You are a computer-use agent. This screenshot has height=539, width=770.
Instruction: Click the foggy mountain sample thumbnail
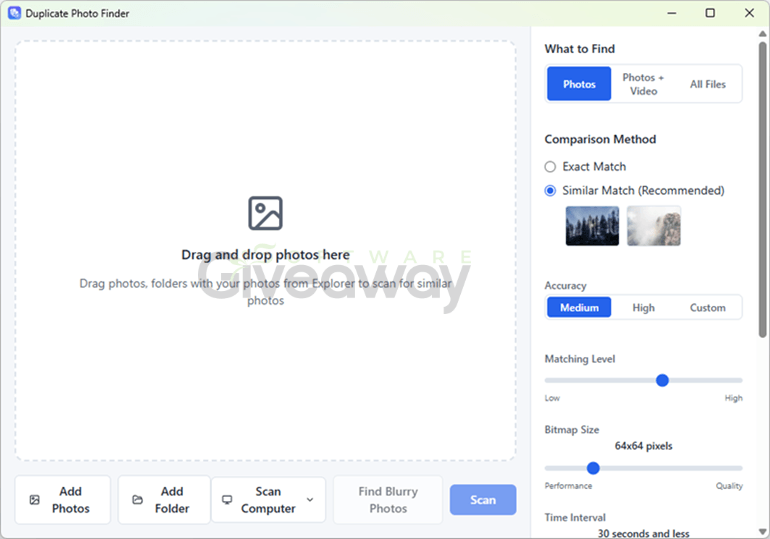coord(654,226)
